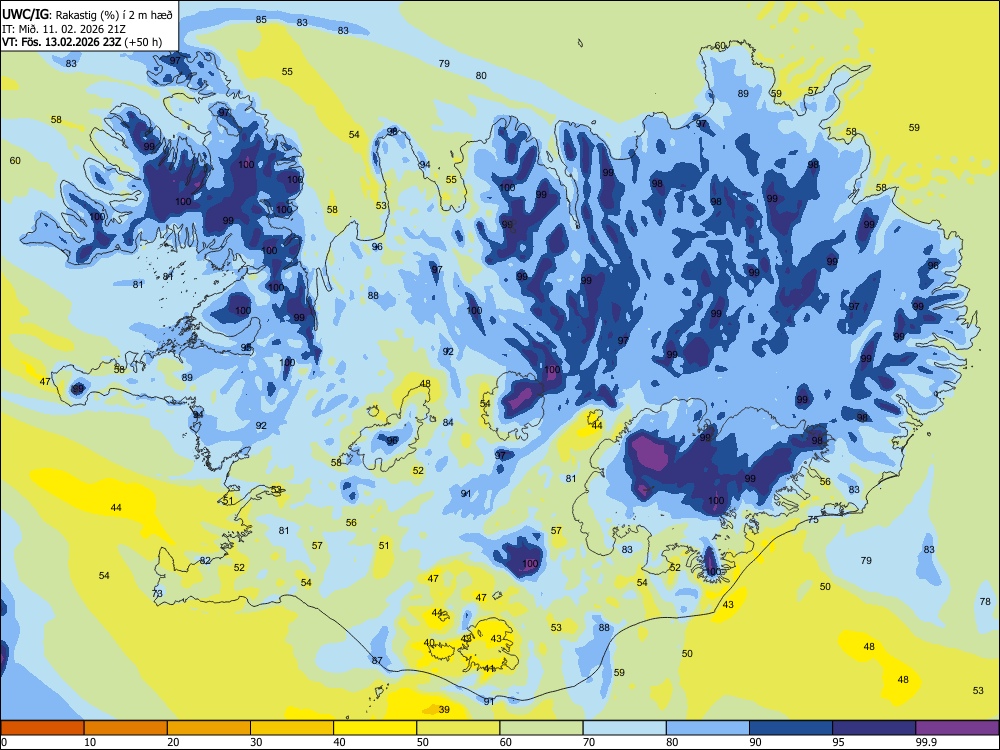Screen dimensions: 1000x750
Task: Click the '75' humidity value on the map
Action: (813, 520)
